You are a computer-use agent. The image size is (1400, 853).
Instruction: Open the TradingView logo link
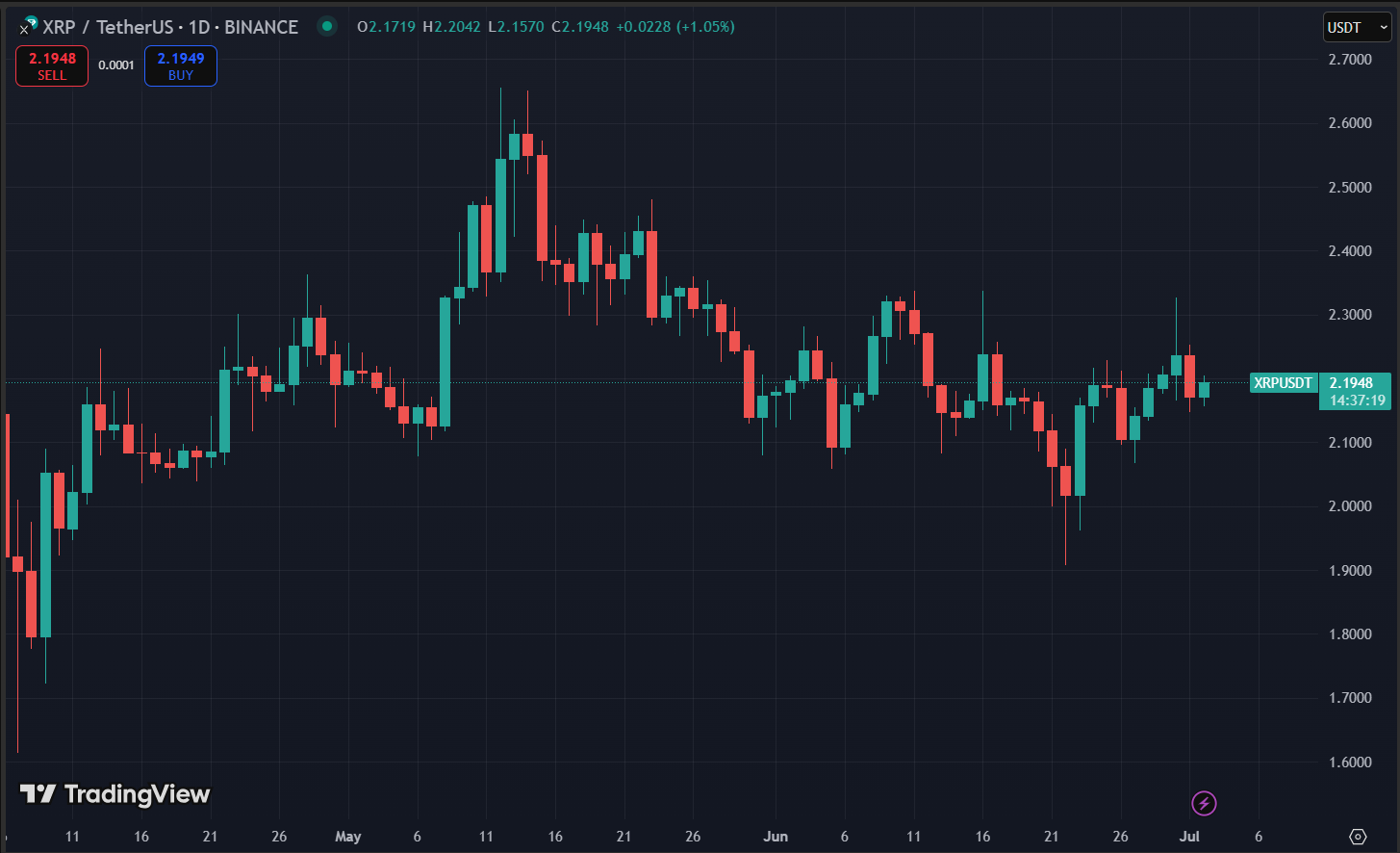tap(115, 794)
